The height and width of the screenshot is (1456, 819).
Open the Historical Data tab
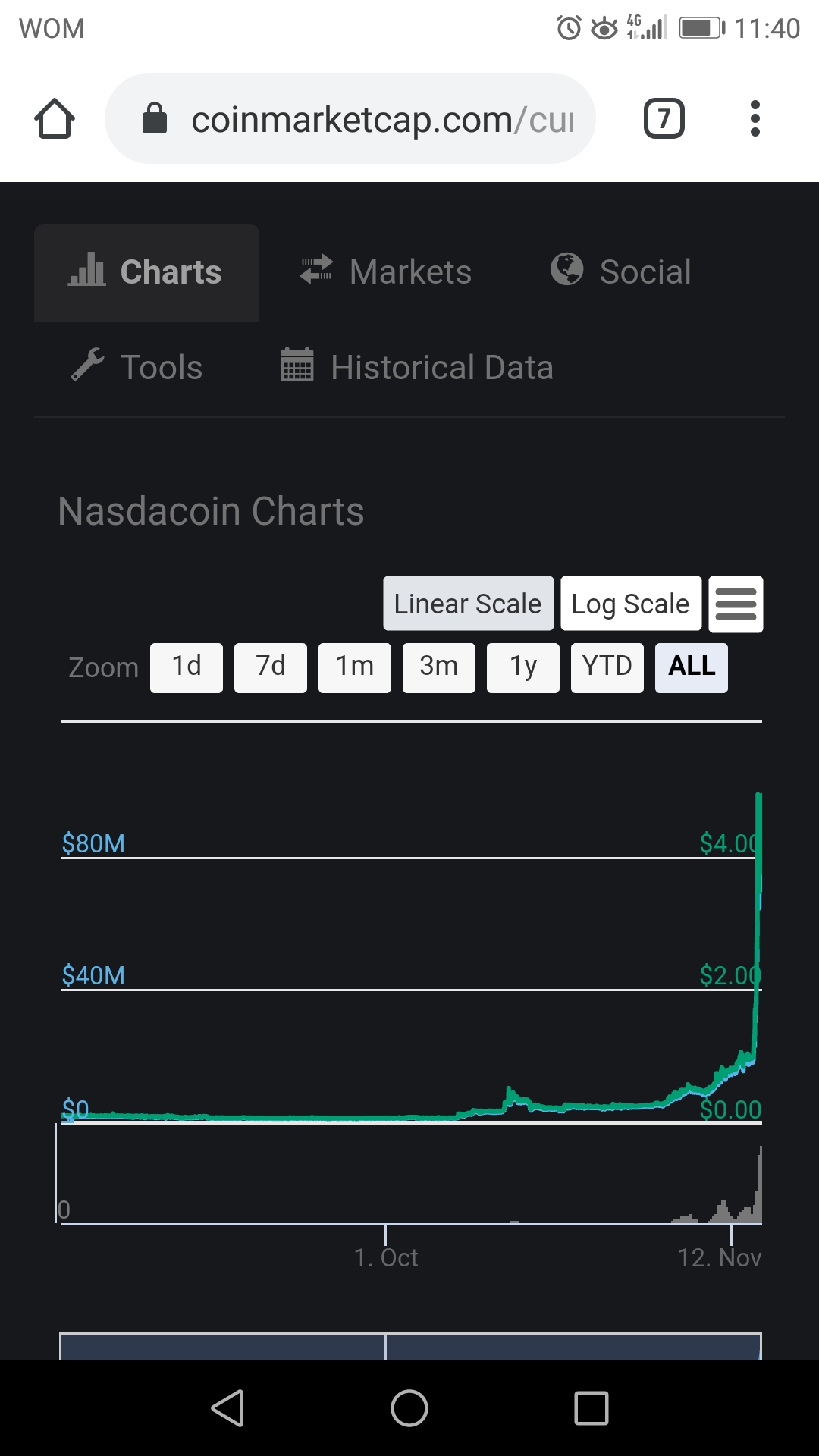click(416, 368)
